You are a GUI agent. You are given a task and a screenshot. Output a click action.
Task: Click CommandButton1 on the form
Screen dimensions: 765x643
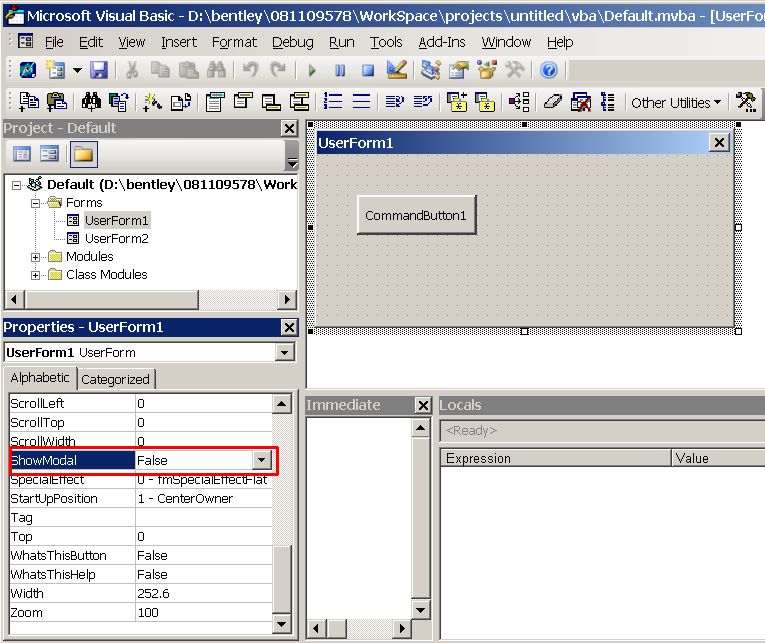[417, 215]
